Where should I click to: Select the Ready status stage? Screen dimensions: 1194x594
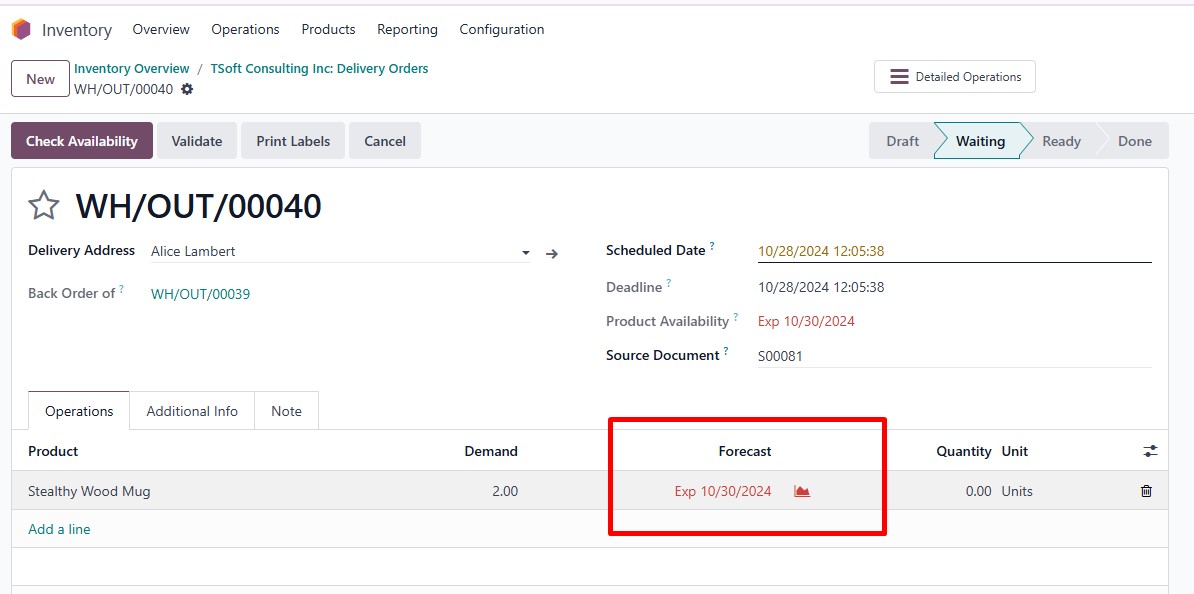[1062, 141]
